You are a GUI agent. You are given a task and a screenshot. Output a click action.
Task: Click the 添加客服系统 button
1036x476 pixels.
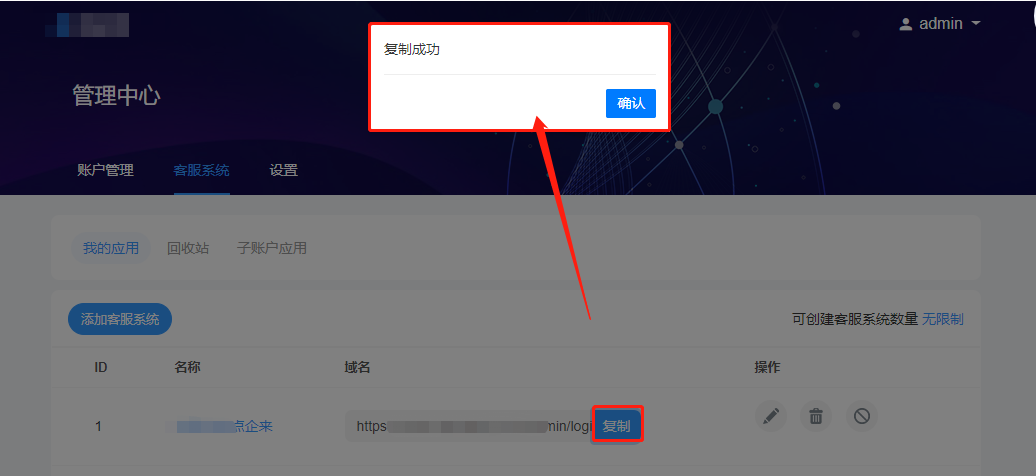(x=120, y=319)
